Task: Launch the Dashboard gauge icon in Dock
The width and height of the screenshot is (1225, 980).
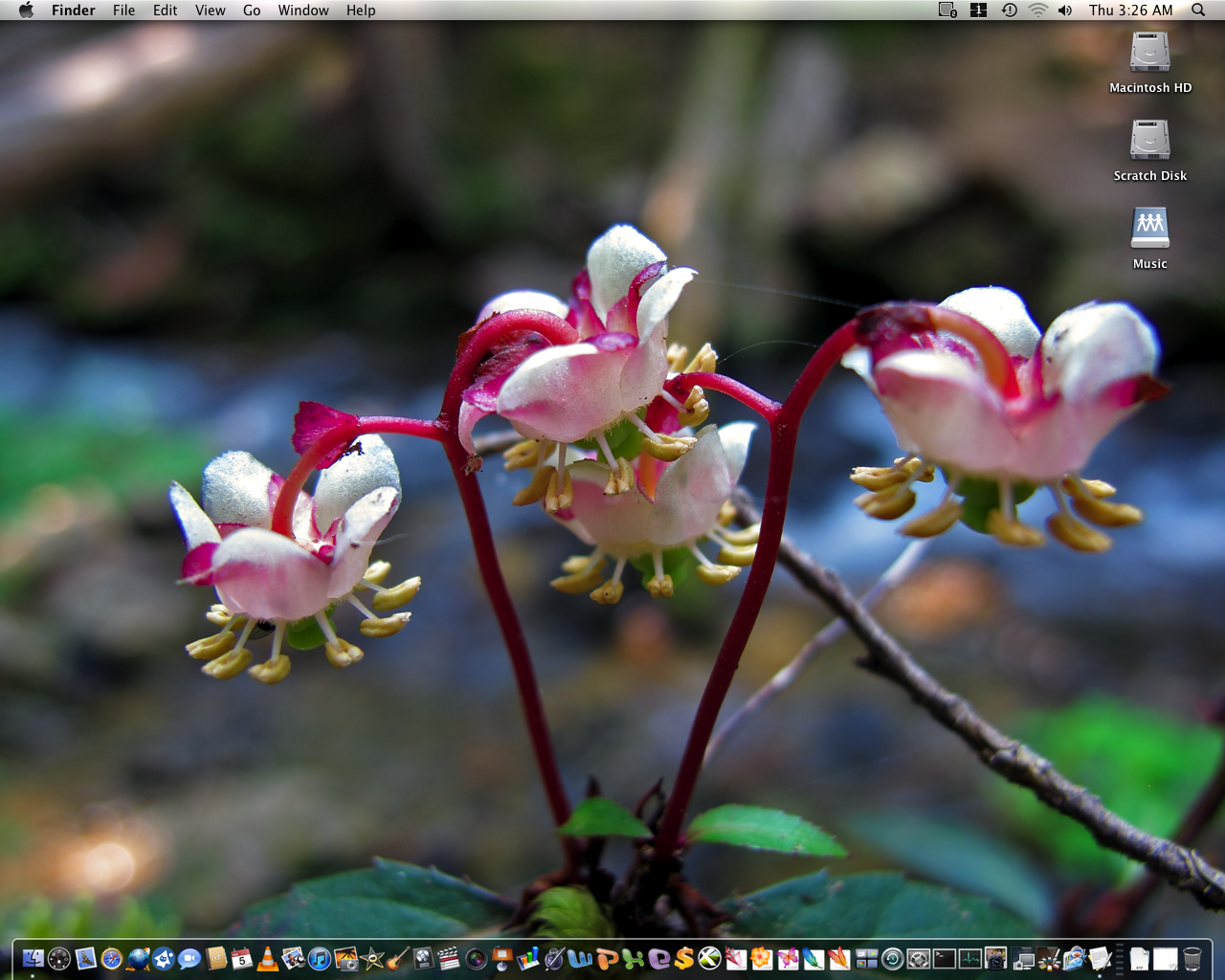Action: (59, 958)
